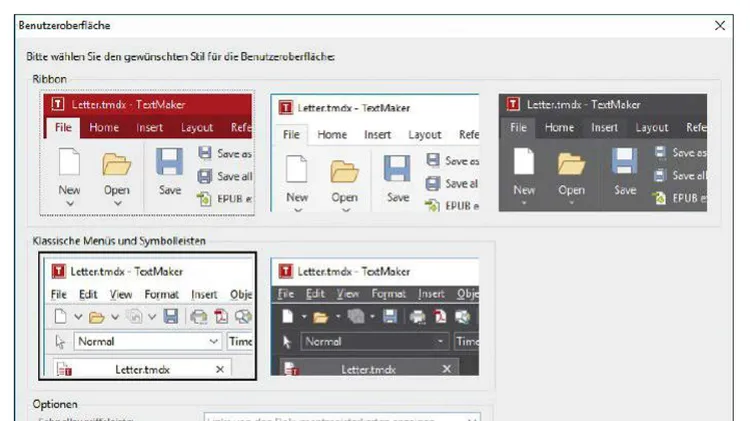Click the 'Optionen' section label
The image size is (750, 421).
tap(55, 404)
